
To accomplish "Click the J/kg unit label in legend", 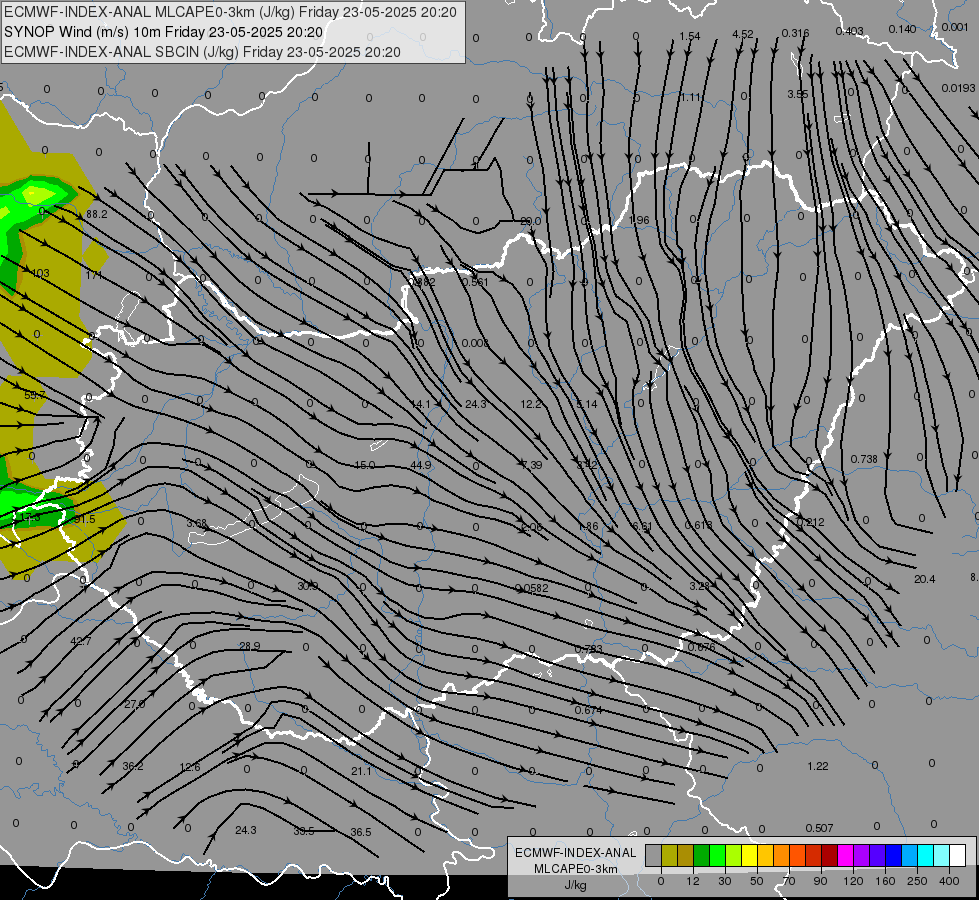I will (x=576, y=885).
